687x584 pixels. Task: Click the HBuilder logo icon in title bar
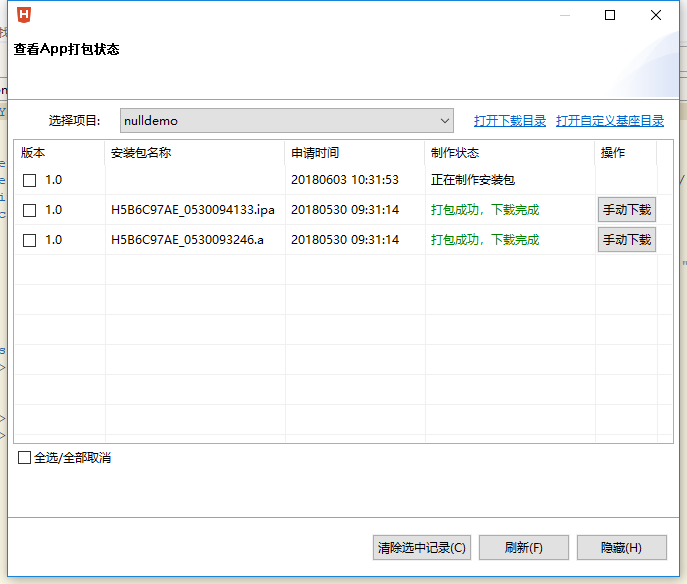(24, 15)
